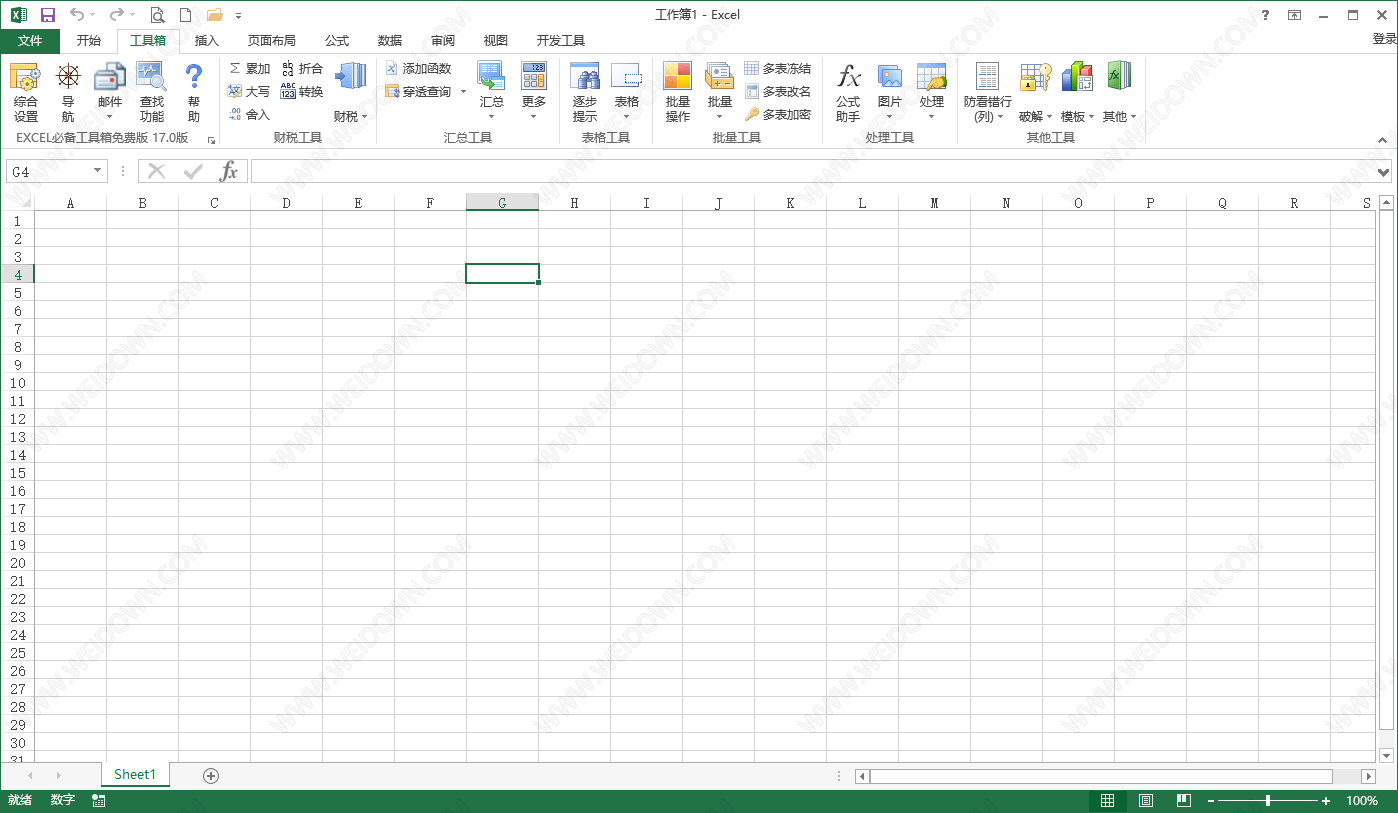Viewport: 1398px width, 813px height.
Task: Open the 查找功能 search function
Action: pyautogui.click(x=151, y=92)
